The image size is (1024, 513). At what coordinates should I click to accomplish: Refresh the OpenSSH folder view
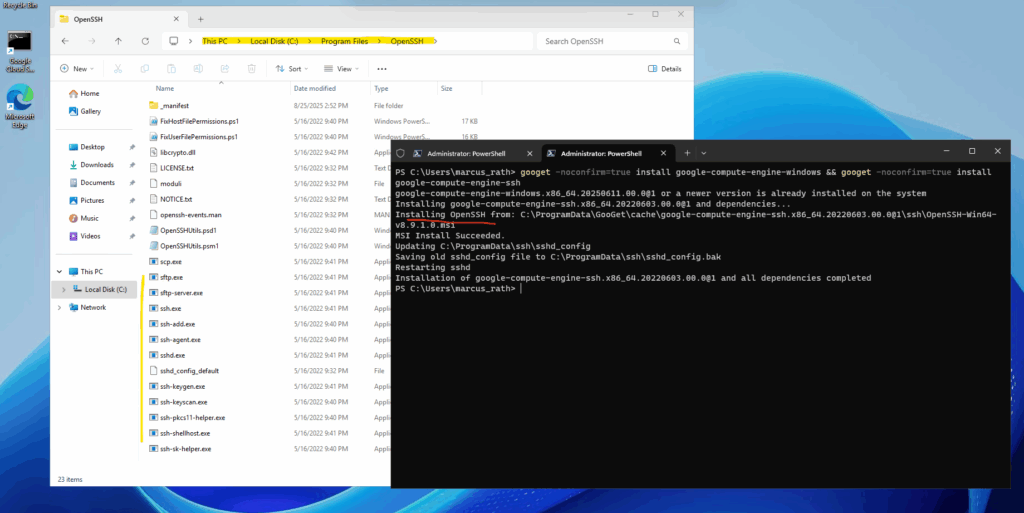tap(145, 41)
